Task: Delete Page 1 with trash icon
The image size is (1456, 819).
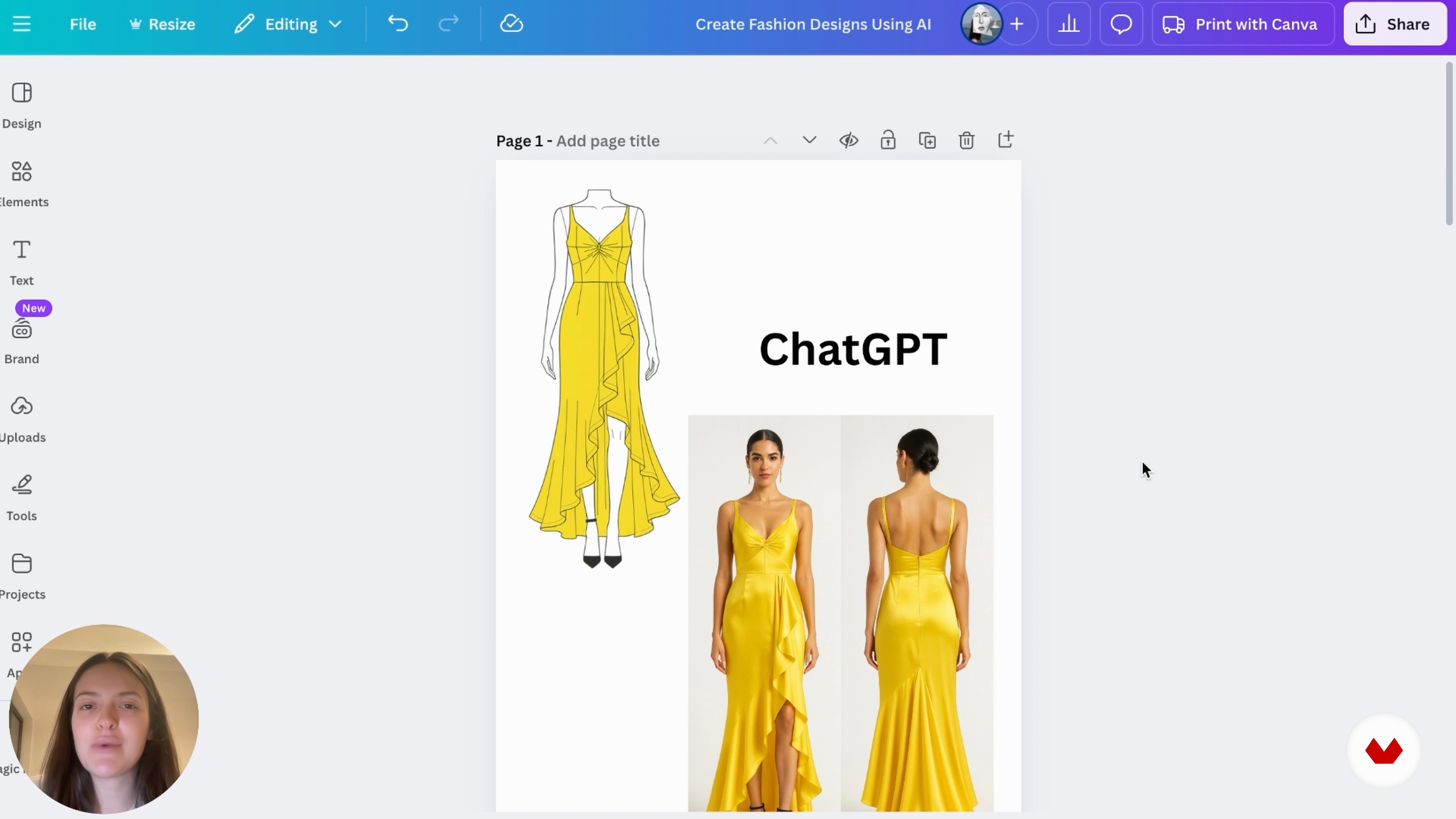Action: pyautogui.click(x=966, y=141)
